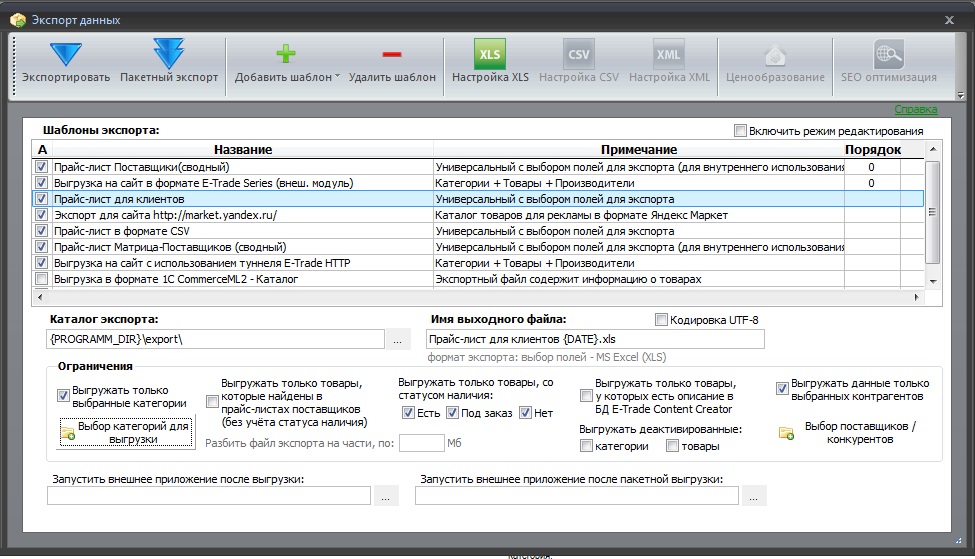This screenshot has width=975, height=559.
Task: Enable Включить режим редактирования checkbox
Action: coord(740,131)
